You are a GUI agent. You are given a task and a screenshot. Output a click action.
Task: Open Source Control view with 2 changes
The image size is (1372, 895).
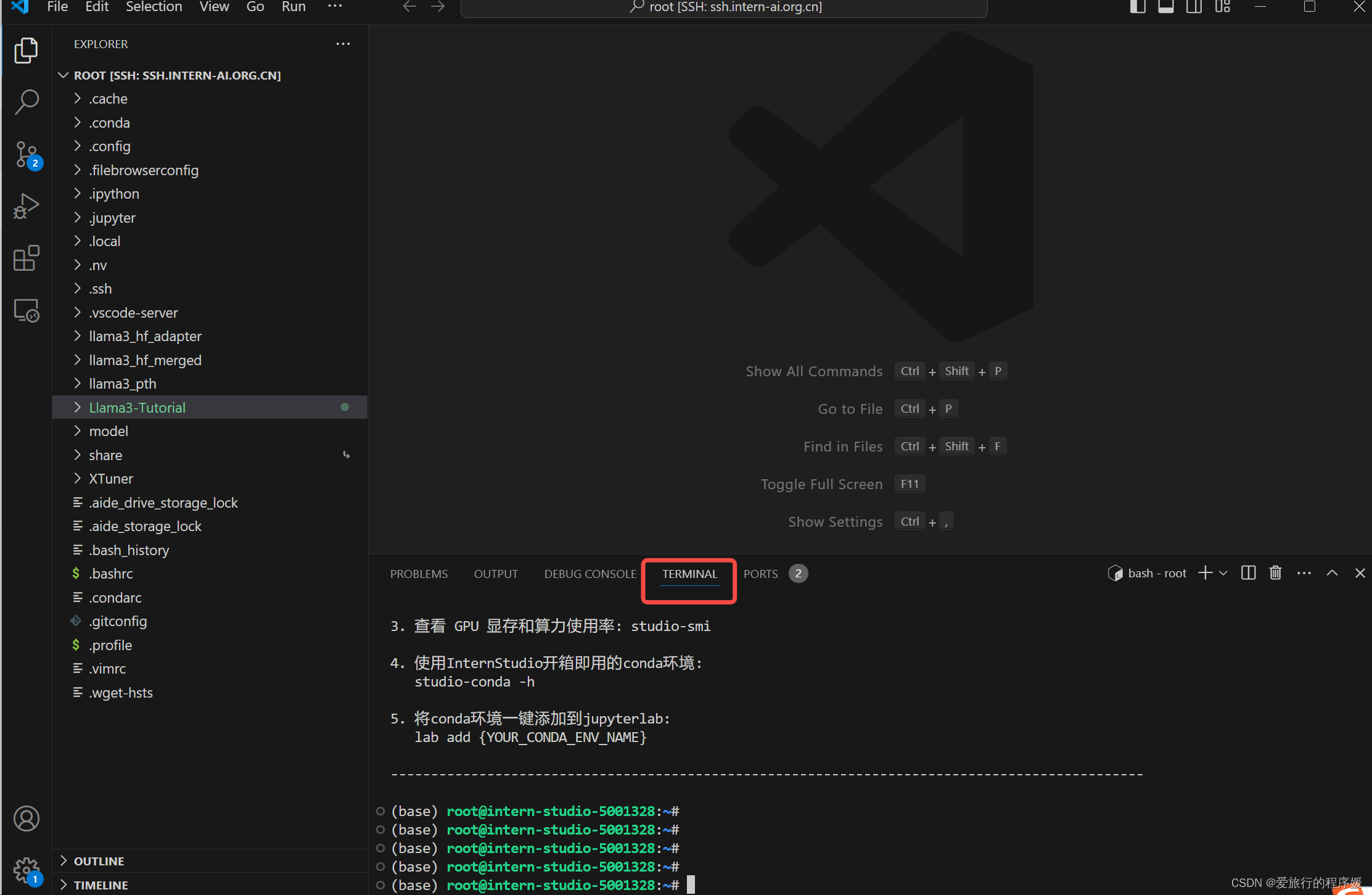click(27, 155)
